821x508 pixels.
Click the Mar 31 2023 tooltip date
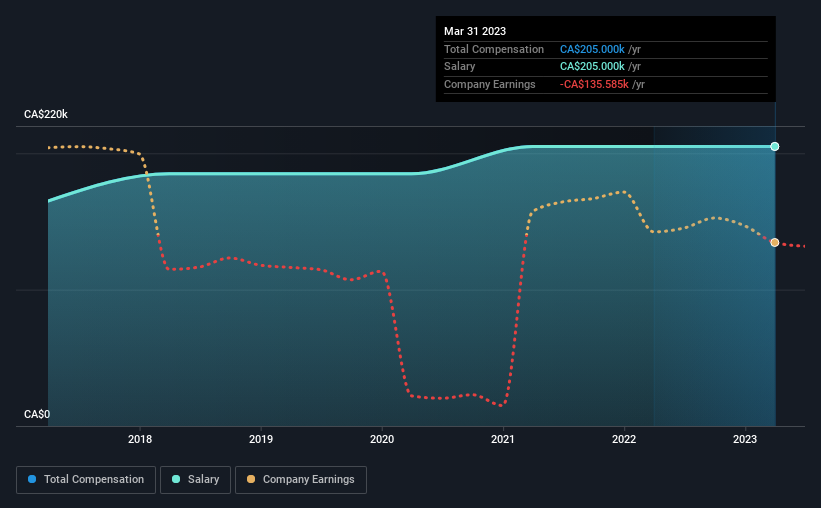pos(475,31)
